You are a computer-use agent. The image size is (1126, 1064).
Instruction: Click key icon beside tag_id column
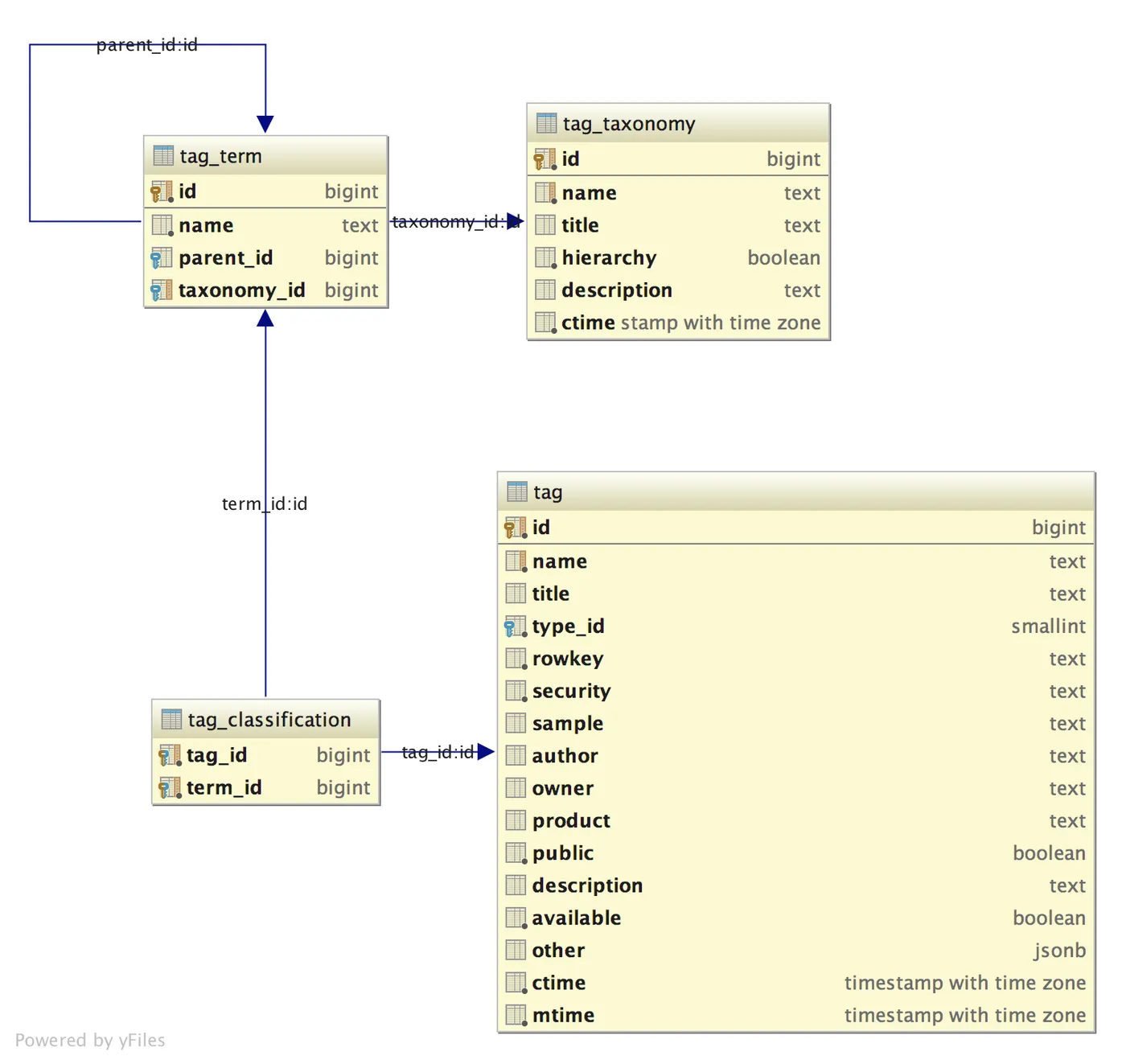click(x=169, y=755)
